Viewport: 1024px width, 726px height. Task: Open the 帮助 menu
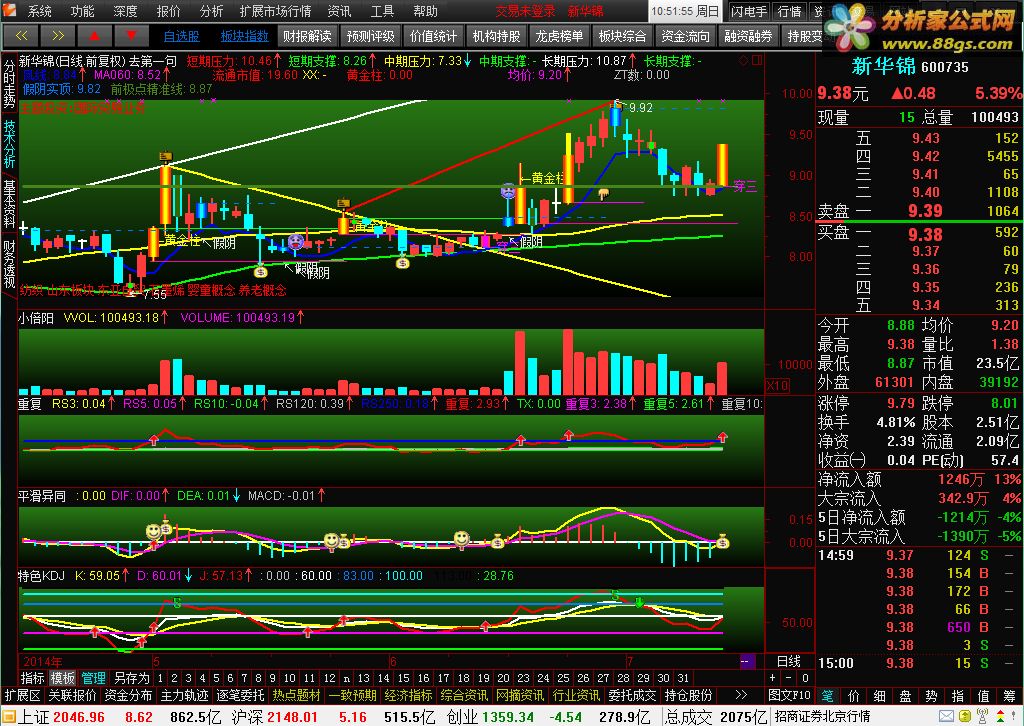(425, 11)
